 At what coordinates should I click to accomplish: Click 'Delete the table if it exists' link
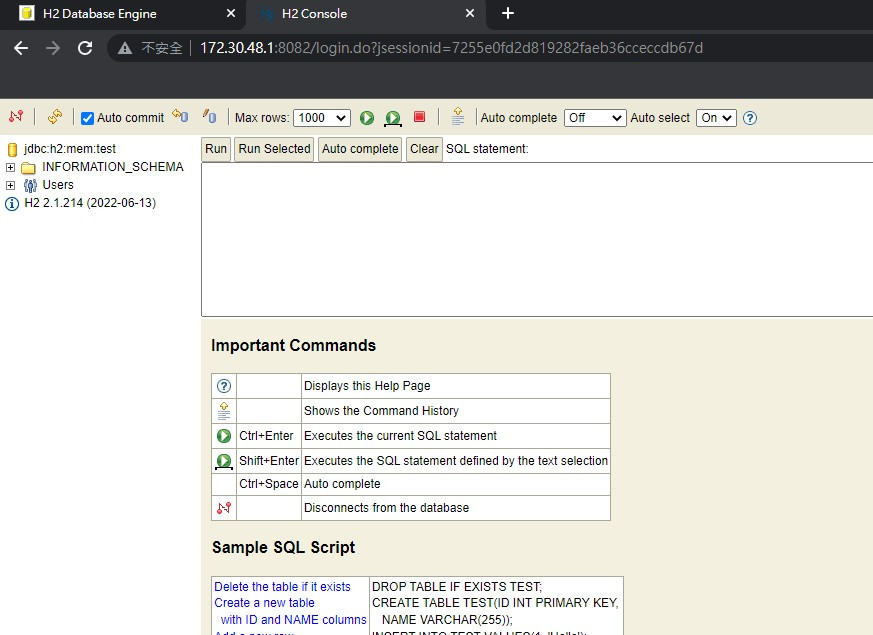tap(282, 587)
